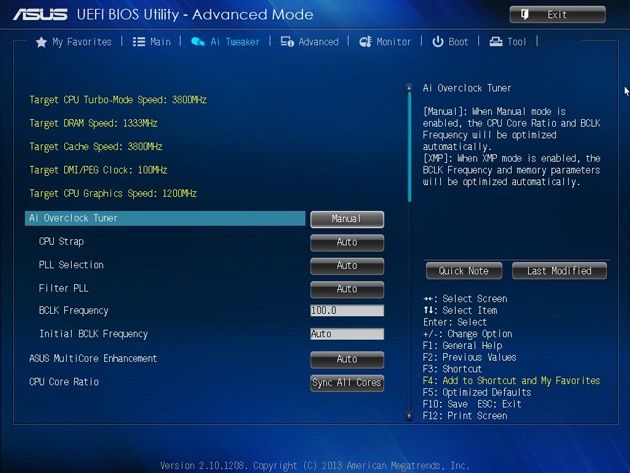Open the Filter PLL Auto dropdown
This screenshot has height=473, width=630.
[347, 289]
